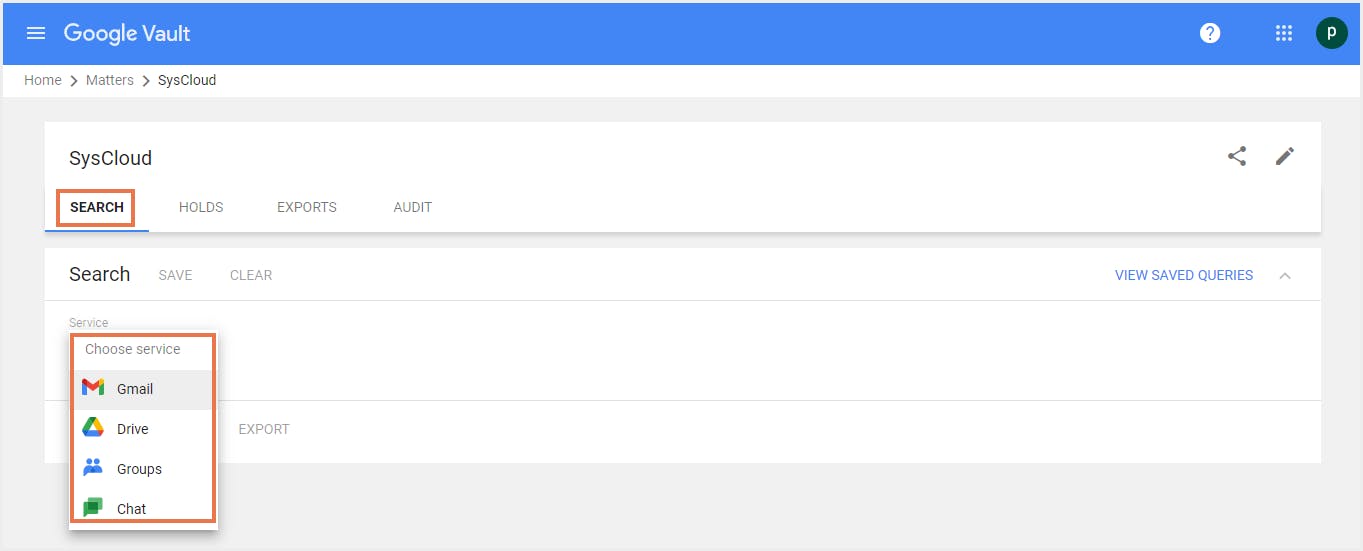Go to the Audit tab
Image resolution: width=1363 pixels, height=551 pixels.
pos(413,207)
